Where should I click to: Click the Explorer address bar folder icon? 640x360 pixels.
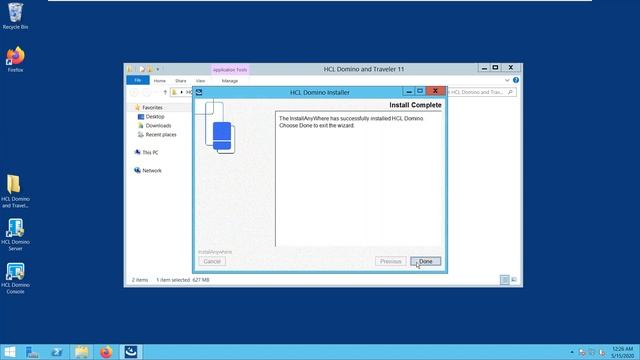click(x=175, y=92)
